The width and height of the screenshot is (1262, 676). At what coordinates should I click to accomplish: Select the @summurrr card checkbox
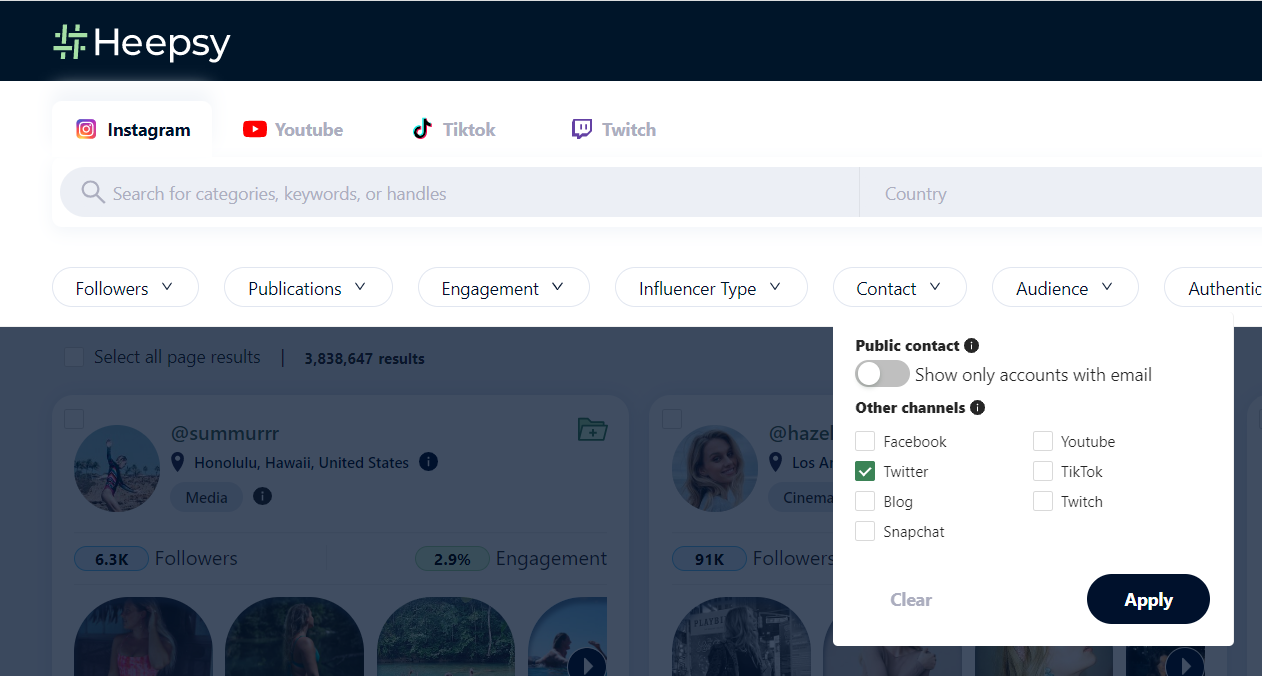point(74,418)
